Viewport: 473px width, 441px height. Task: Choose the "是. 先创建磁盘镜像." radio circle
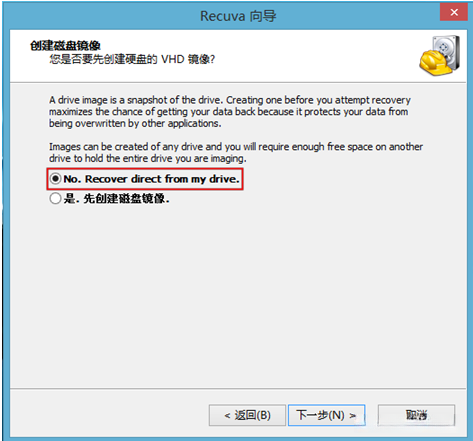coord(55,199)
